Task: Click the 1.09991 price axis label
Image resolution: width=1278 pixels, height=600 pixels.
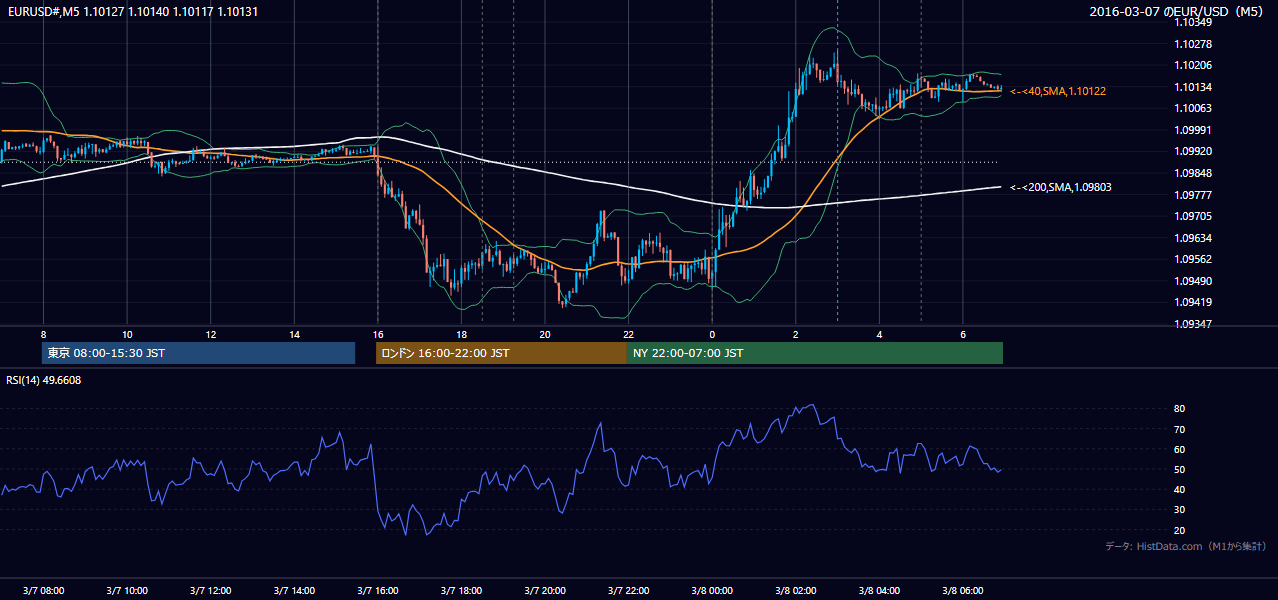Action: pos(1193,130)
